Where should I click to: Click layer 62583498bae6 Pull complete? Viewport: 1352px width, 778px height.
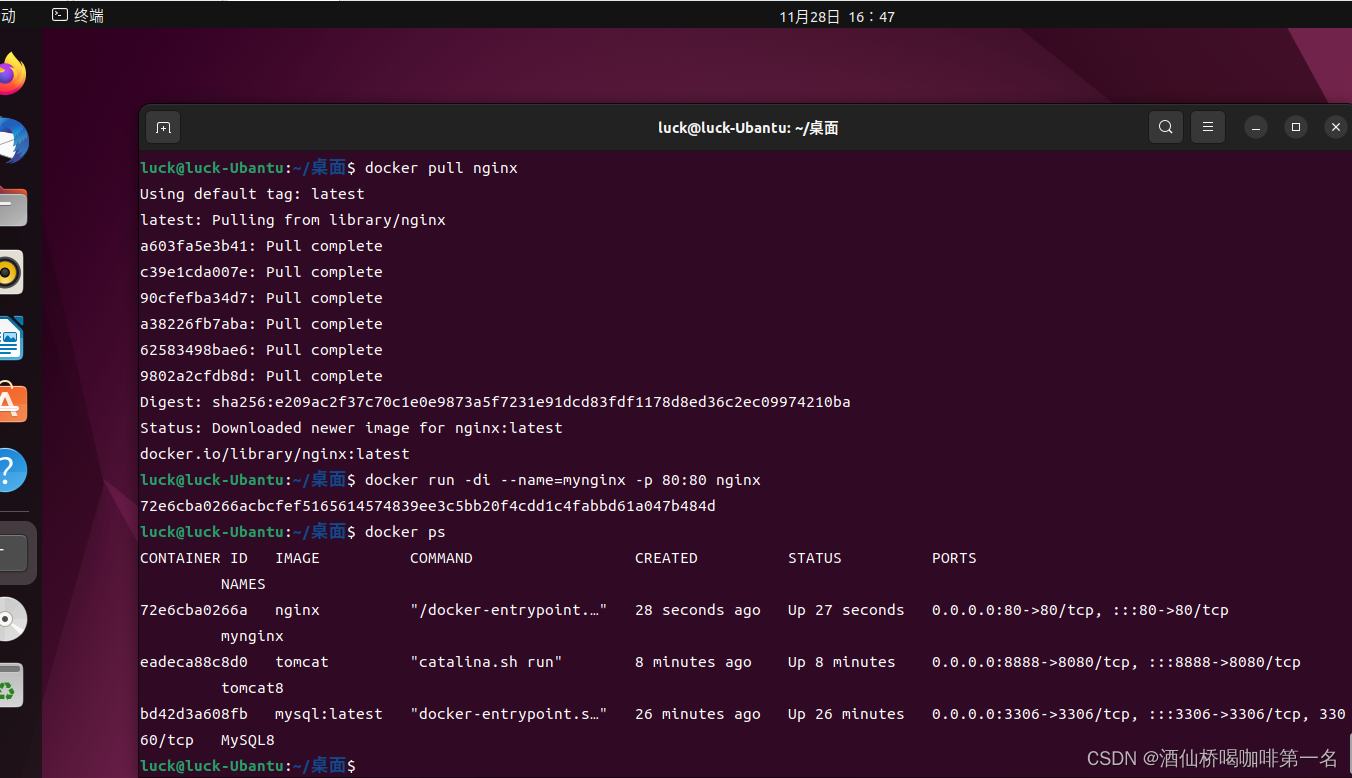(261, 350)
